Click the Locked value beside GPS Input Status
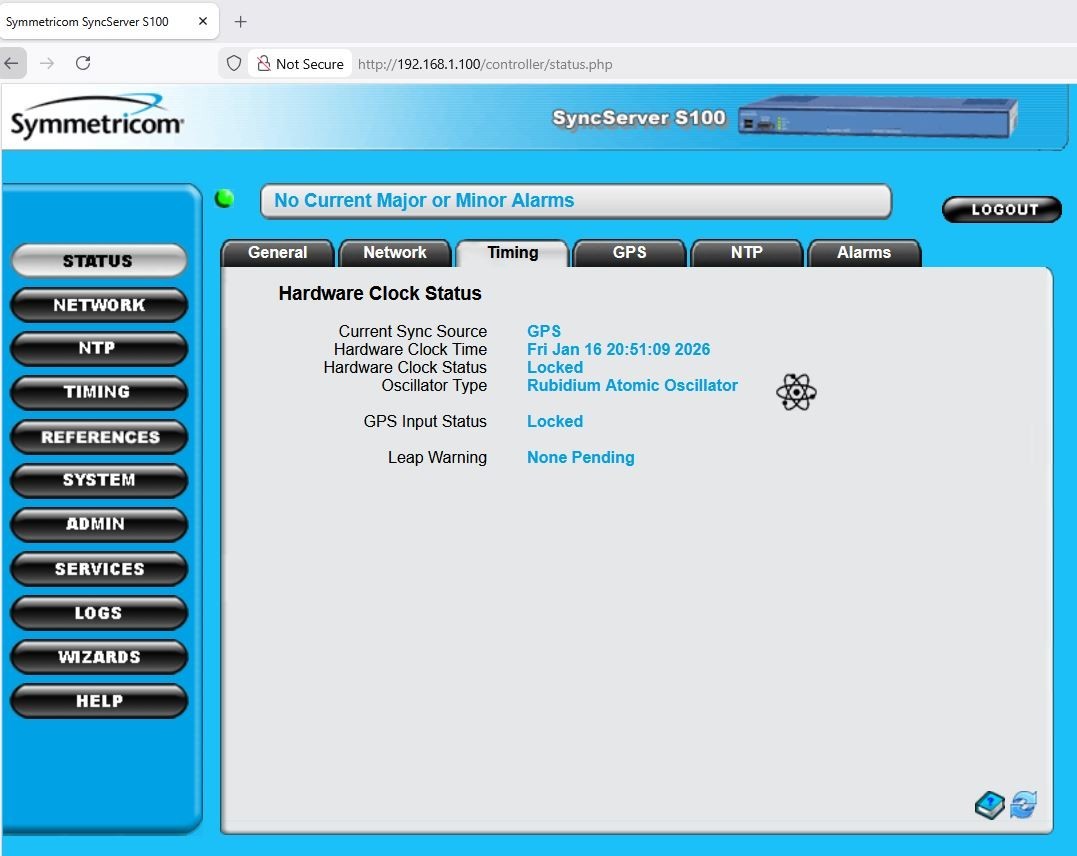The image size is (1077, 856). [555, 421]
